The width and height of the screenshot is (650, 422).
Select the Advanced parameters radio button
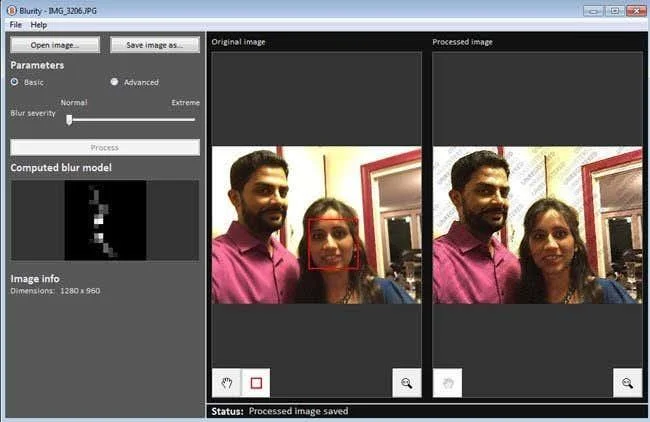pos(114,82)
